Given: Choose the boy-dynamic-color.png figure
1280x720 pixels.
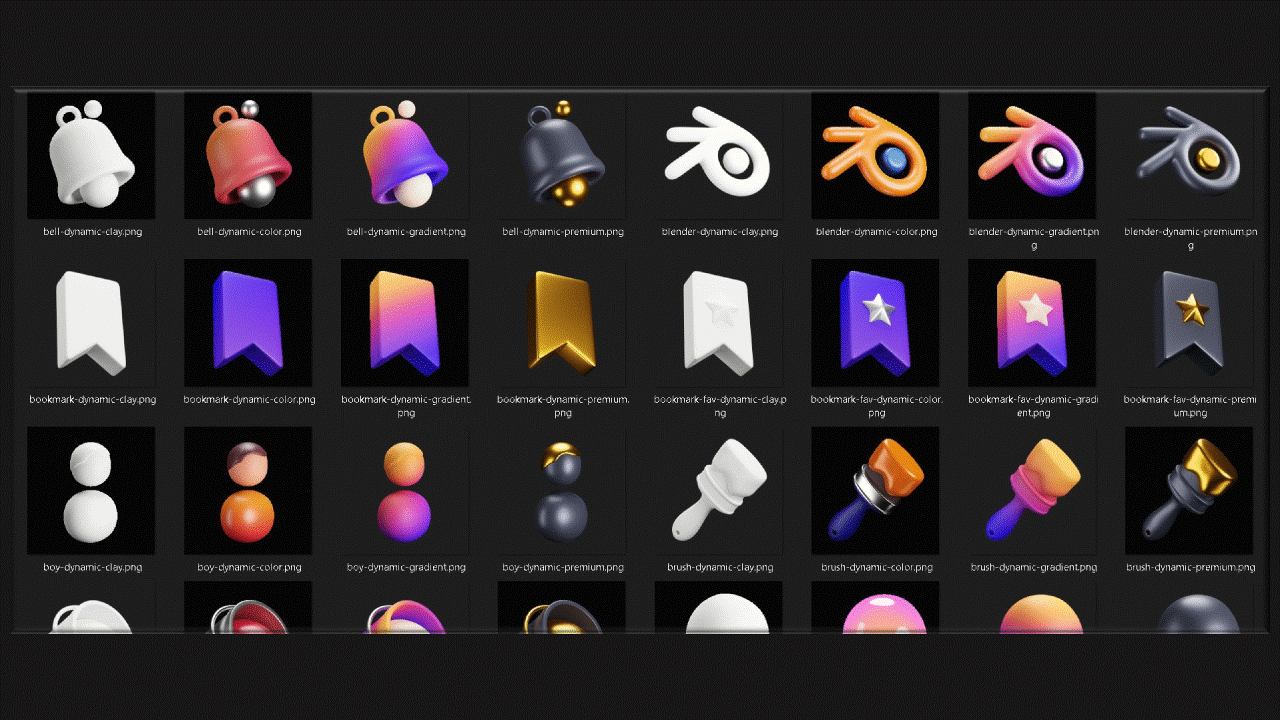Looking at the screenshot, I should (248, 491).
